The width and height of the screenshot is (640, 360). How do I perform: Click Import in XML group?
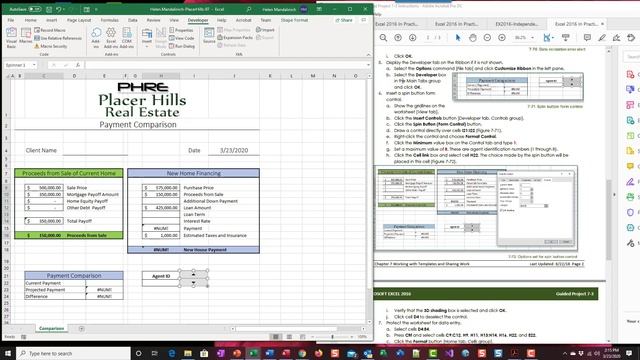pos(265,30)
